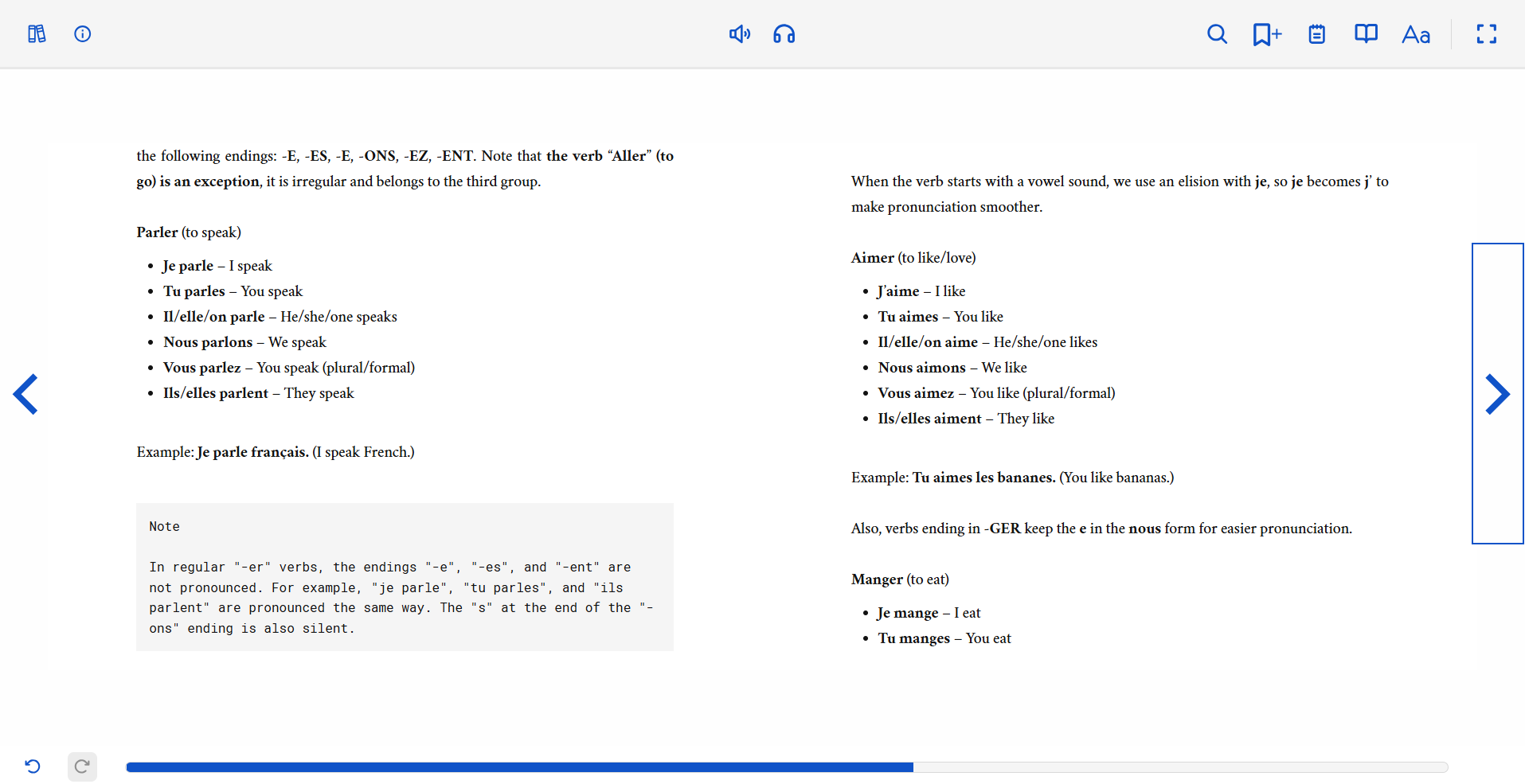Click 'Vous aimez' list entry

coord(996,393)
